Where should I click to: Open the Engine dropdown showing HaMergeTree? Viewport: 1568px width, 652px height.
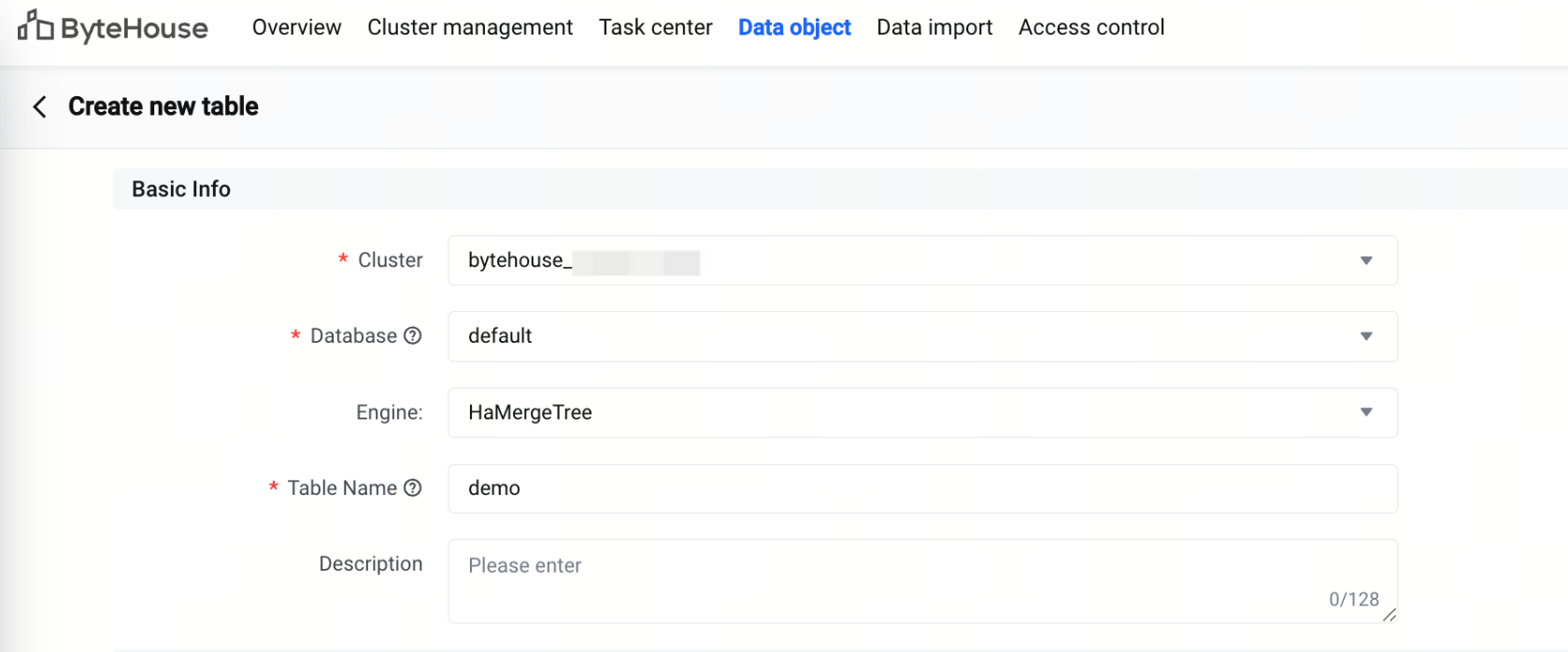click(x=1366, y=413)
